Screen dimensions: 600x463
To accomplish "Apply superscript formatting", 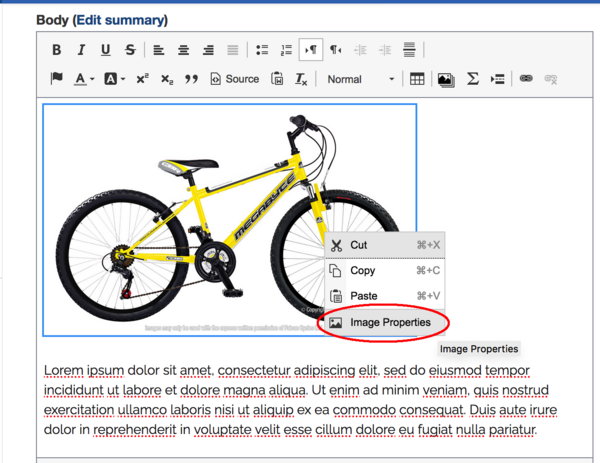I will click(x=142, y=79).
